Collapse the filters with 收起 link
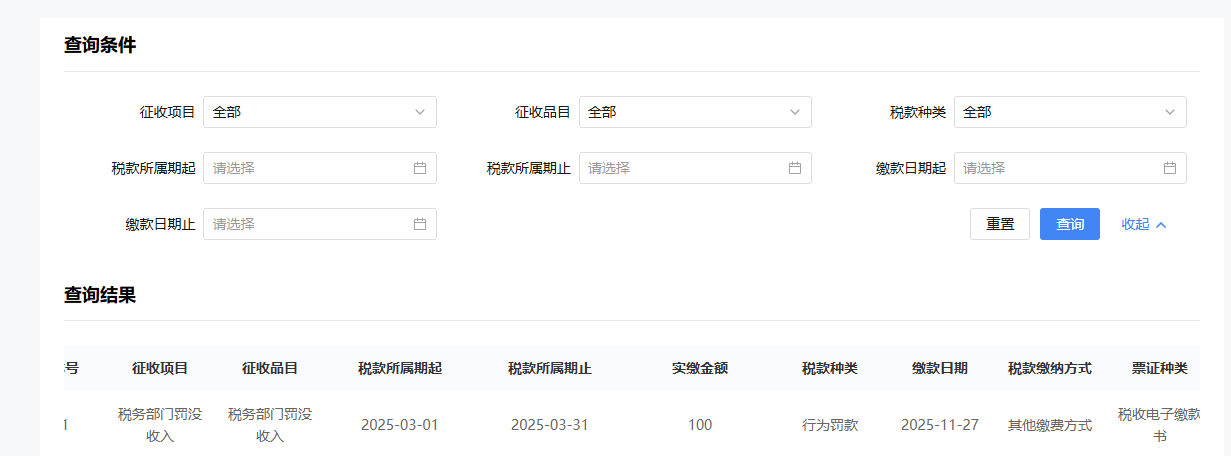This screenshot has width=1231, height=456. 1135,224
